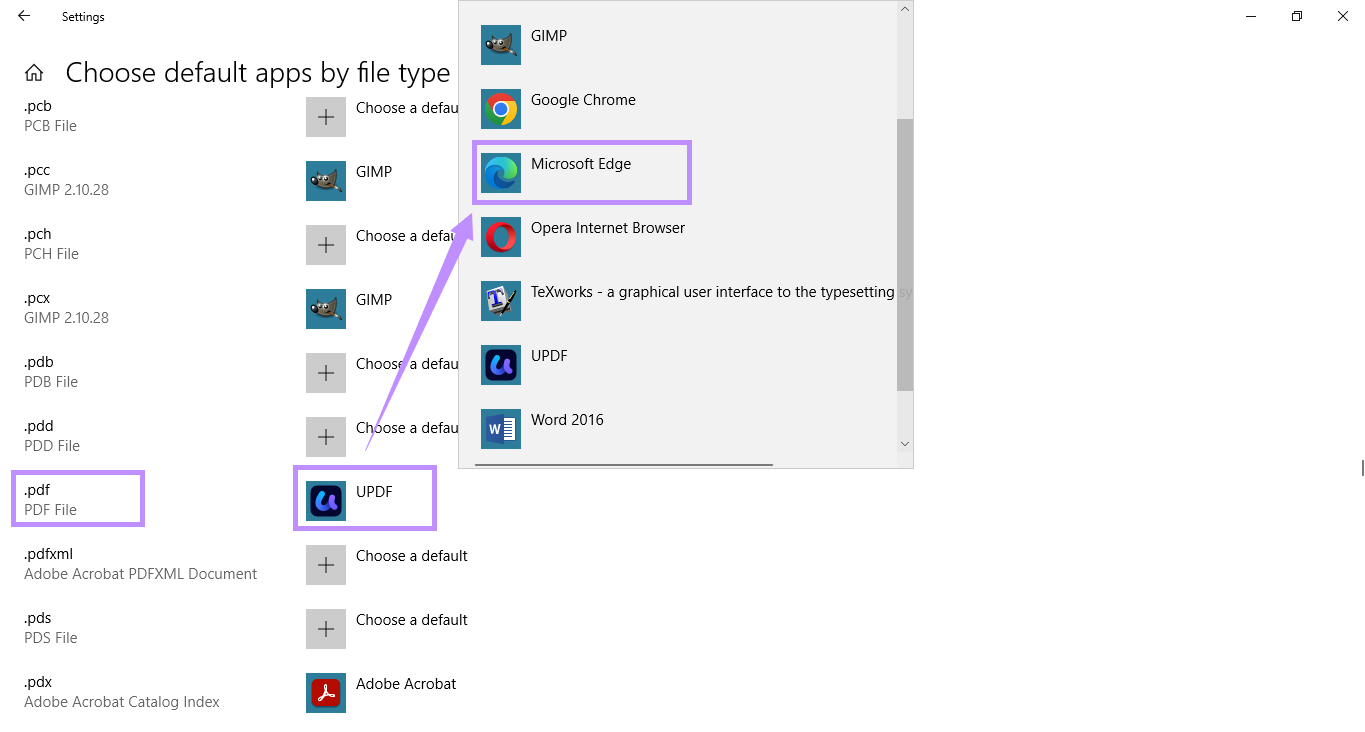The height and width of the screenshot is (732, 1365).
Task: Click 'Choose a default' for .pcb
Action: coord(407,108)
